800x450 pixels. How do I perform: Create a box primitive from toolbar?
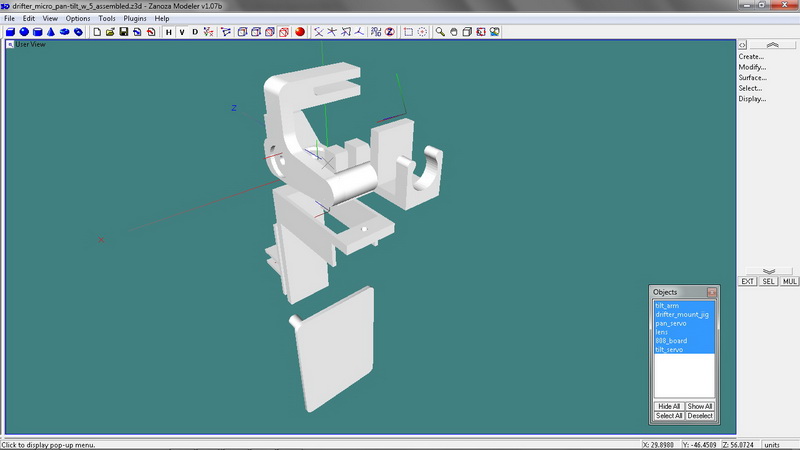(10, 32)
